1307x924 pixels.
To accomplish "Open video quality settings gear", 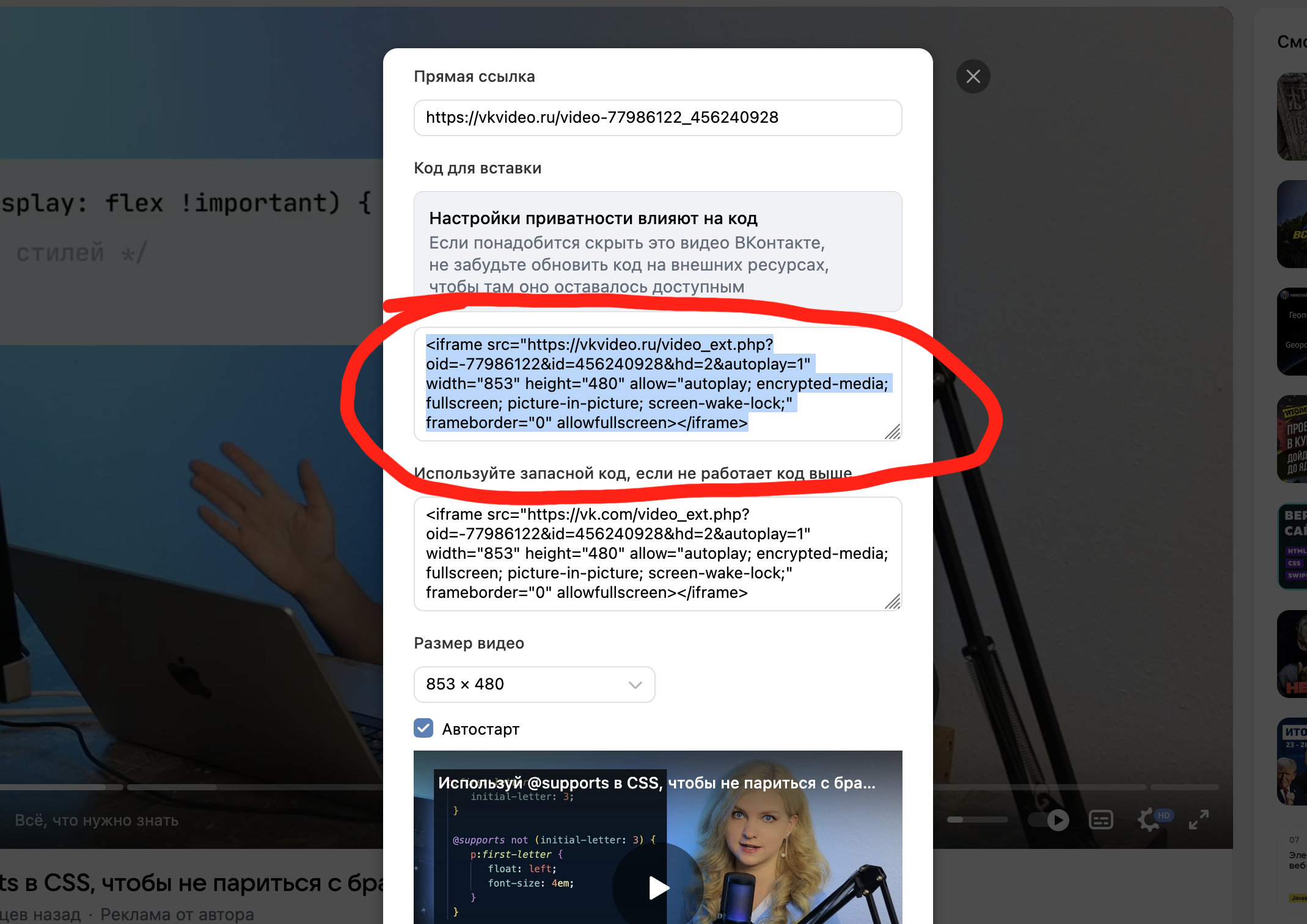I will click(x=1149, y=820).
